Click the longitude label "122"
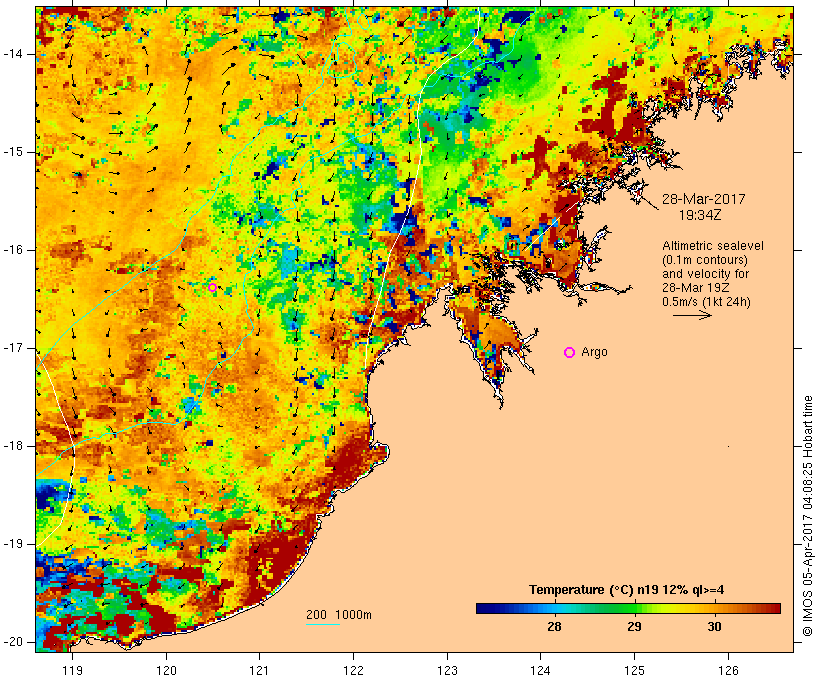This screenshot has height=680, width=820. [x=354, y=670]
